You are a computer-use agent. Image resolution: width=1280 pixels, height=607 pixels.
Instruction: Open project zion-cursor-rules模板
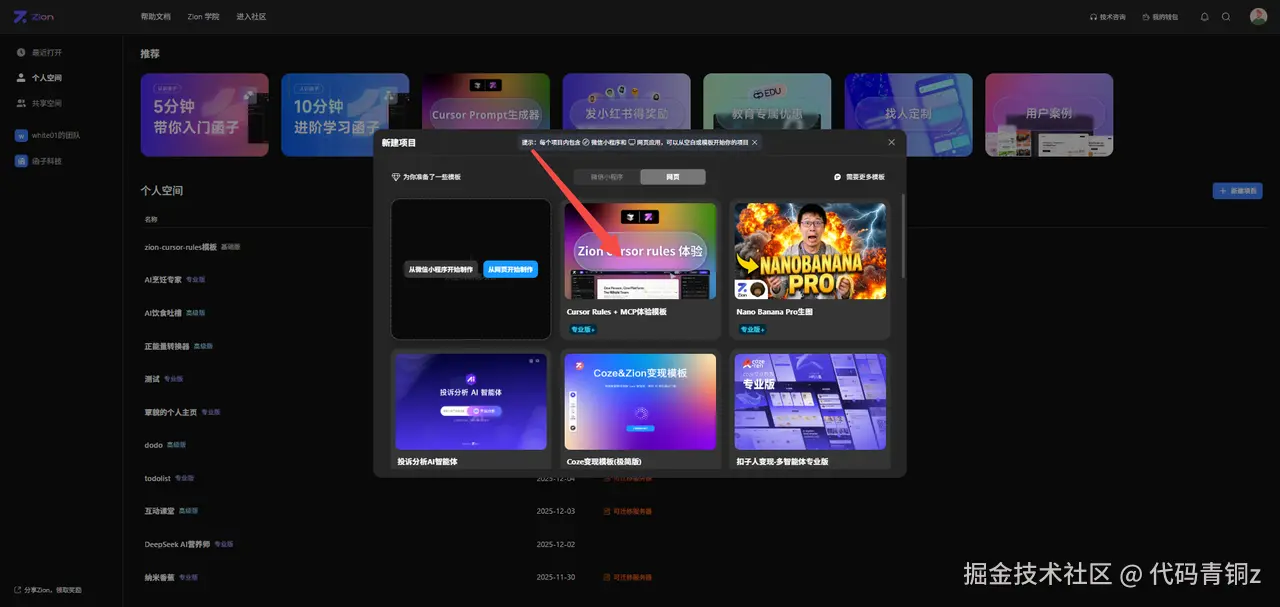pos(181,247)
